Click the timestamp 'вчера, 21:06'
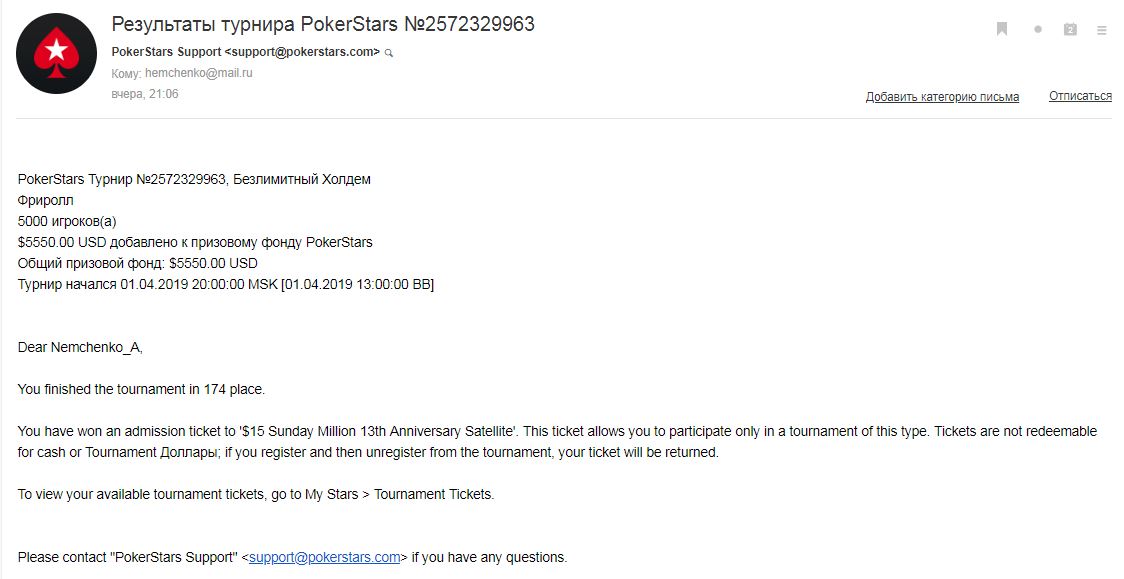 [x=145, y=94]
